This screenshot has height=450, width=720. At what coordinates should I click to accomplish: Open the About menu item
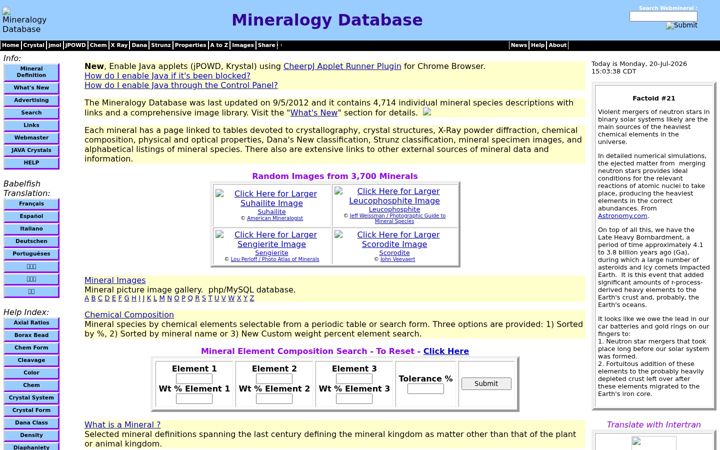click(x=557, y=45)
